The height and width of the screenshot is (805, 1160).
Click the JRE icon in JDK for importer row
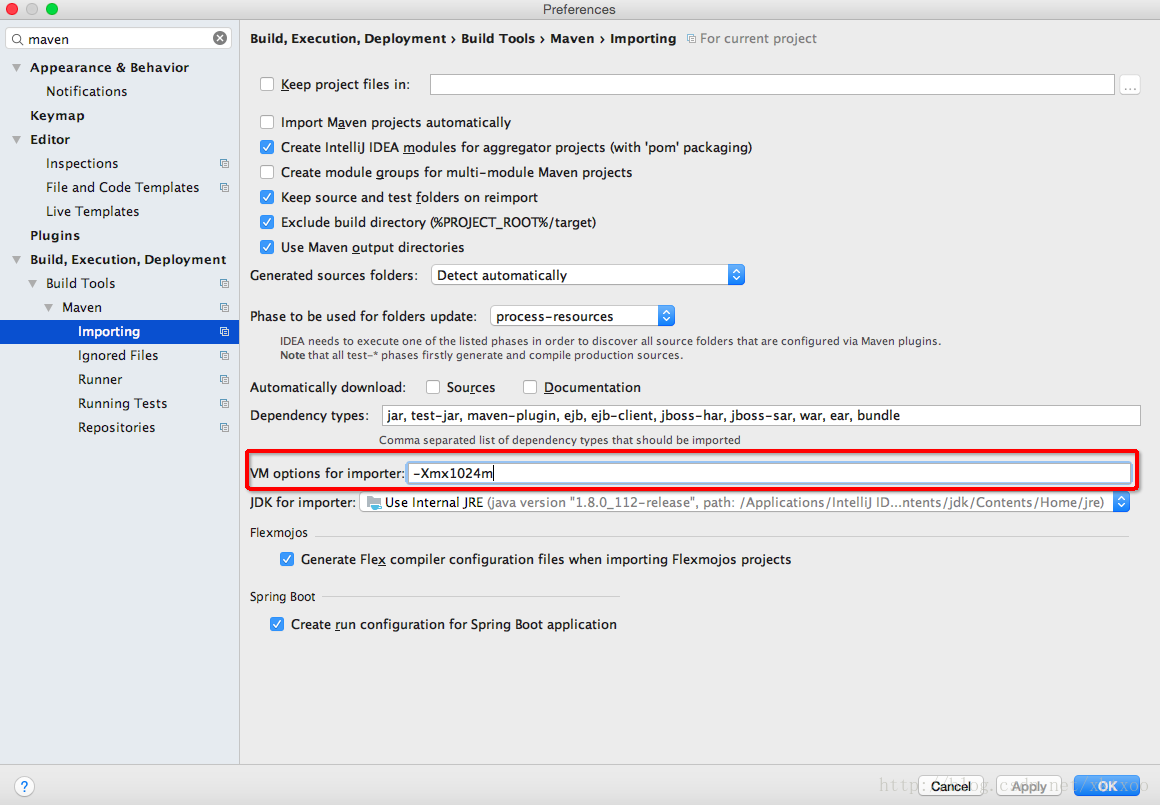click(372, 502)
